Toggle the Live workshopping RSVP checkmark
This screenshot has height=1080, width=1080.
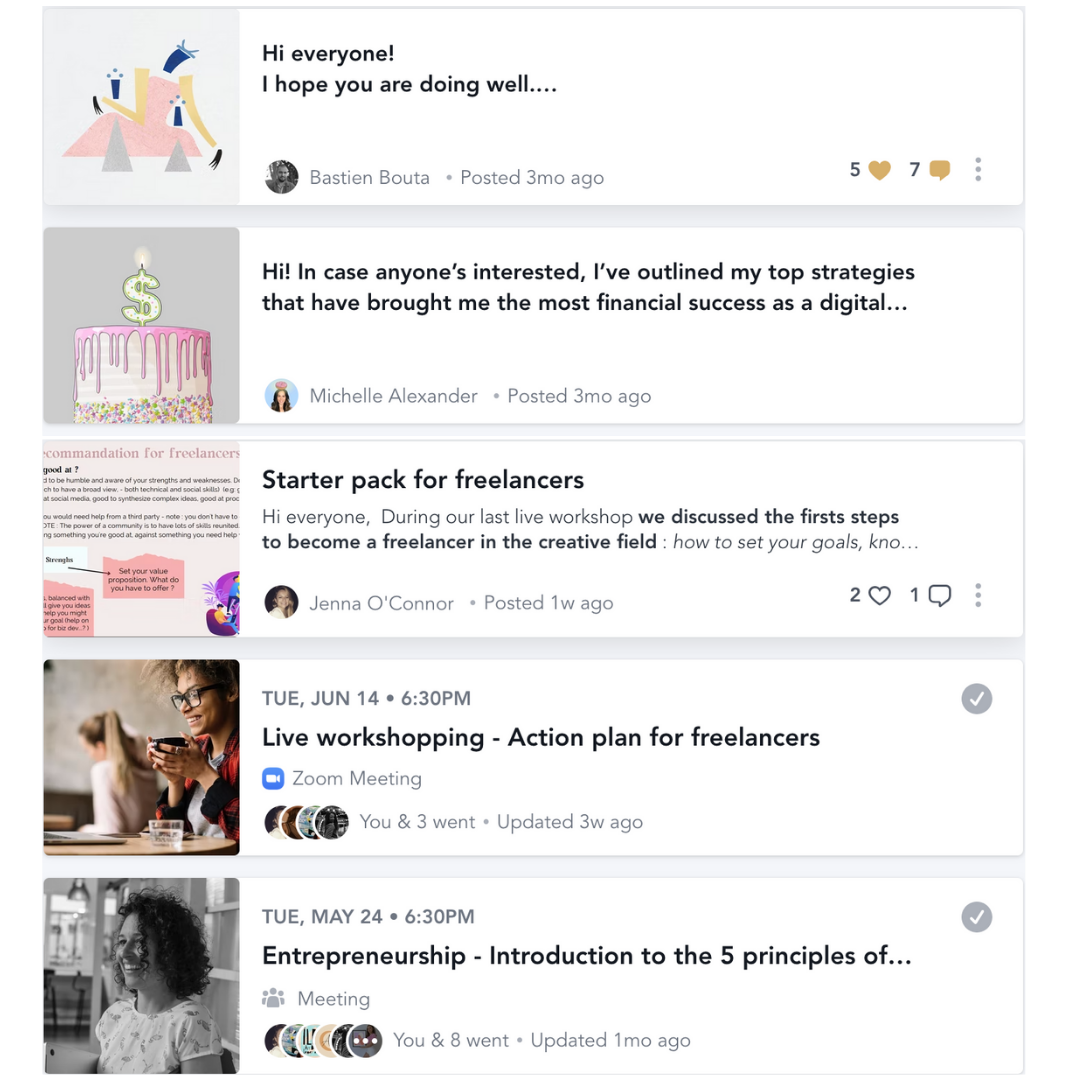(x=977, y=699)
